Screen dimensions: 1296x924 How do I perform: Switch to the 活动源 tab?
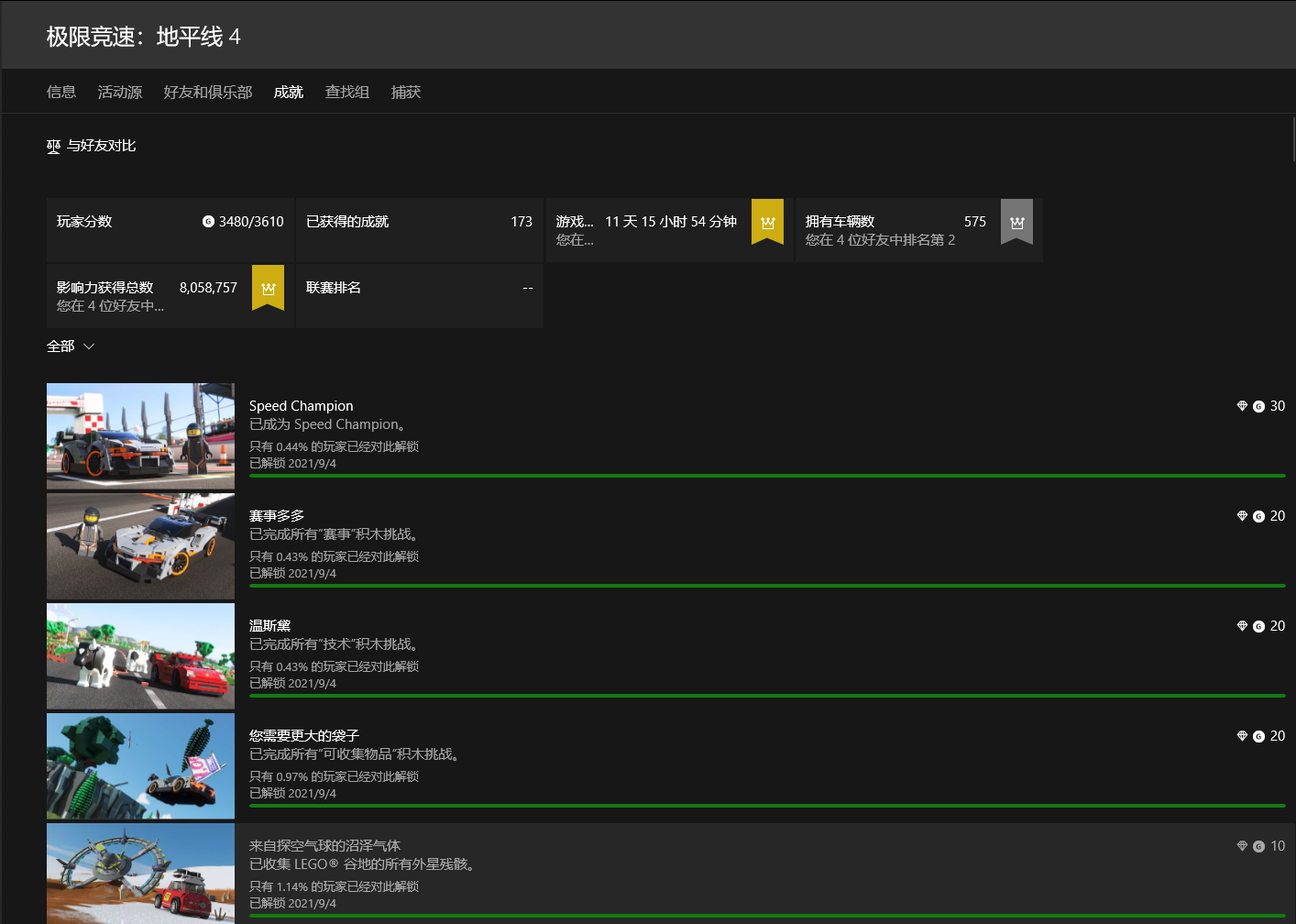coord(120,92)
